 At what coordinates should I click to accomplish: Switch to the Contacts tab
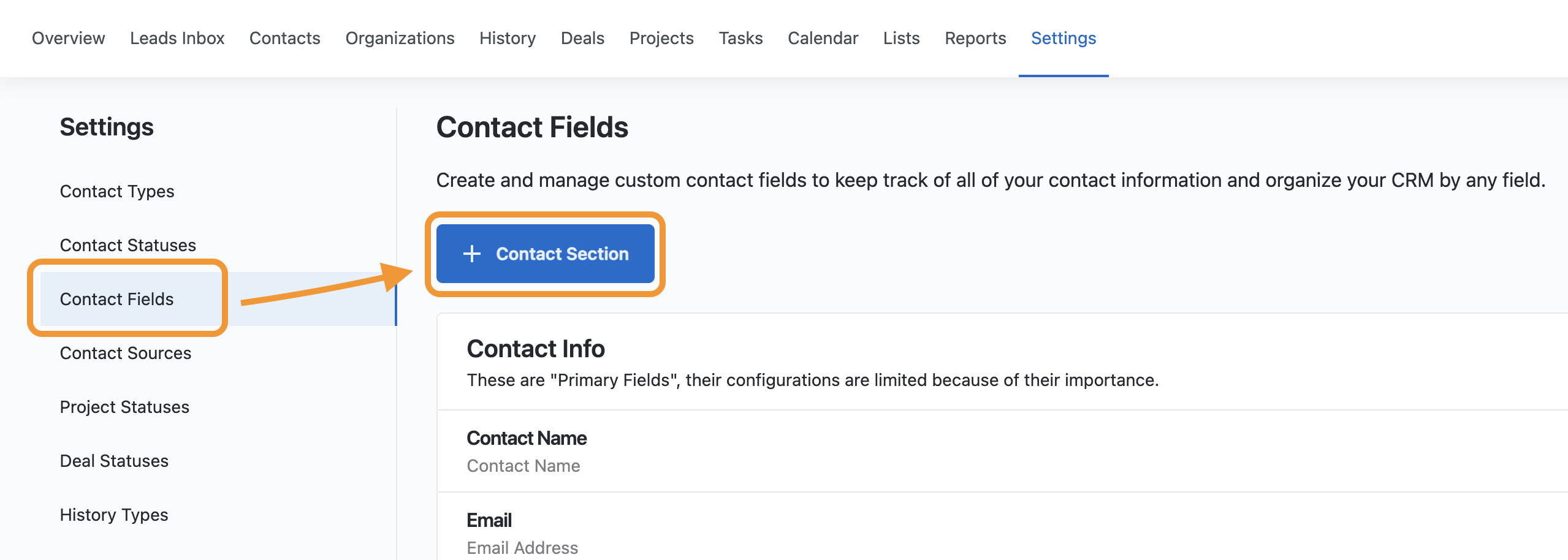285,38
